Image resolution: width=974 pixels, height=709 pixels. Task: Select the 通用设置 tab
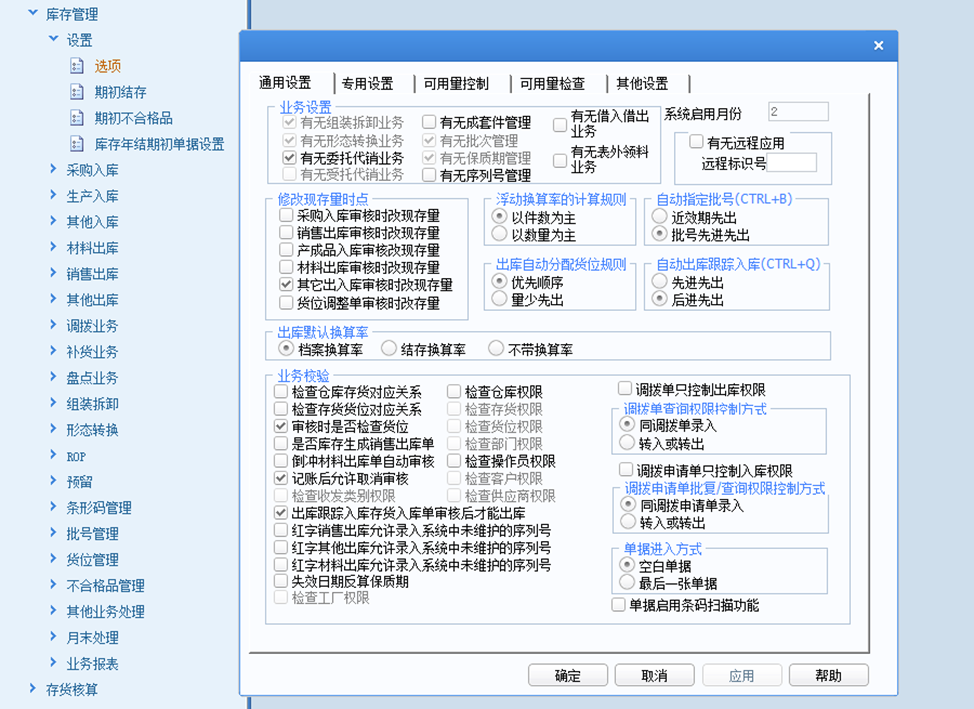[285, 83]
